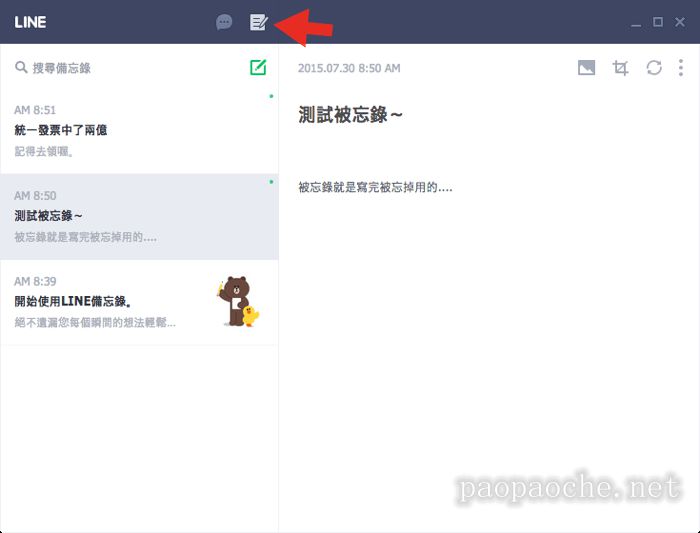Open memo 開始使用LINE備忘錄。
This screenshot has width=700, height=533.
(139, 302)
